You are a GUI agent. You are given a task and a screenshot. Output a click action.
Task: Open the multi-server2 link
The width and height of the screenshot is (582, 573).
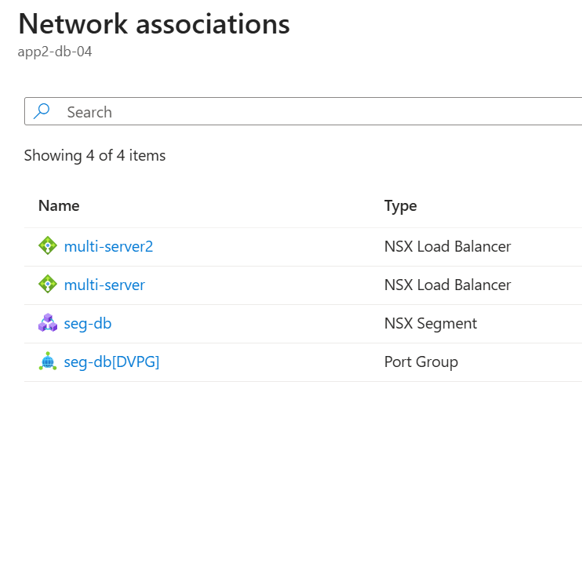[x=108, y=247]
